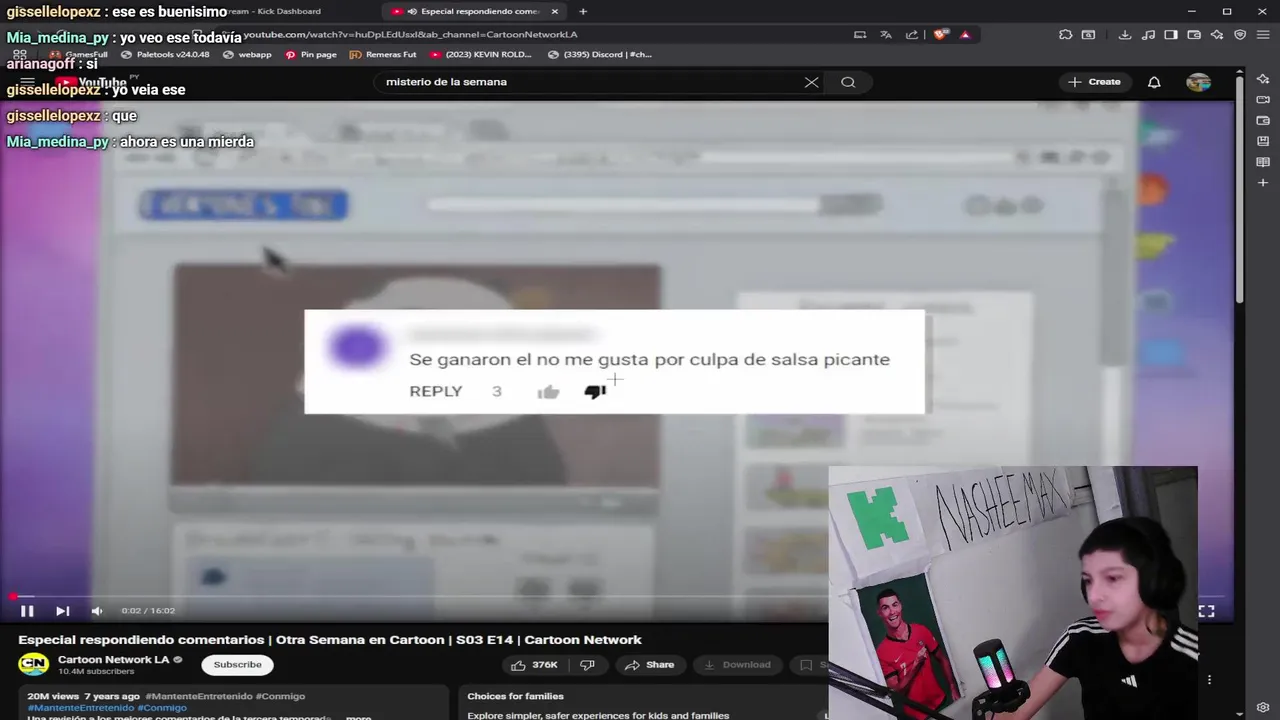This screenshot has width=1280, height=720.
Task: Open the (3395) Discord bookmark
Action: pos(600,55)
